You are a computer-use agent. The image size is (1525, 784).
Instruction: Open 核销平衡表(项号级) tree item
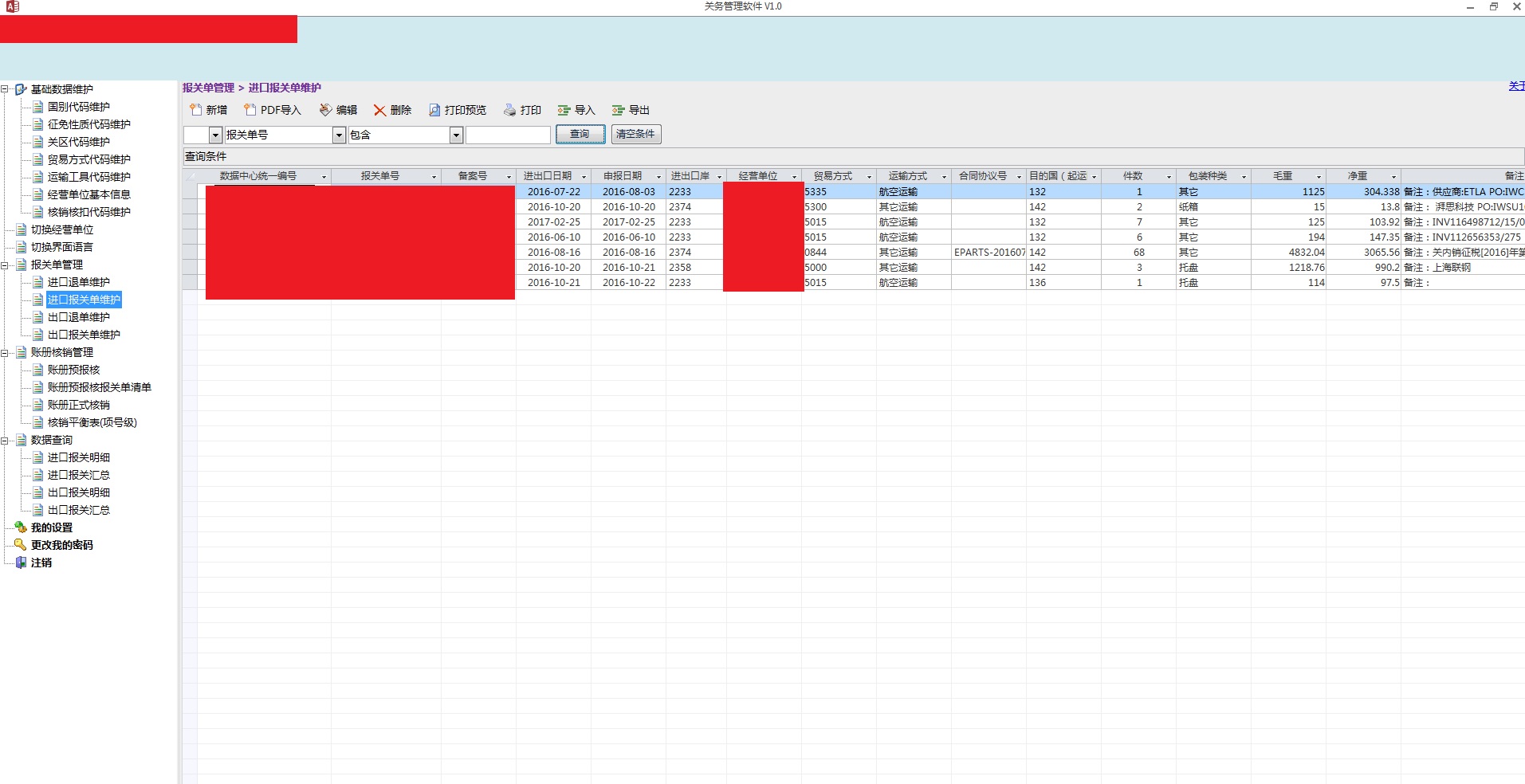[x=92, y=422]
